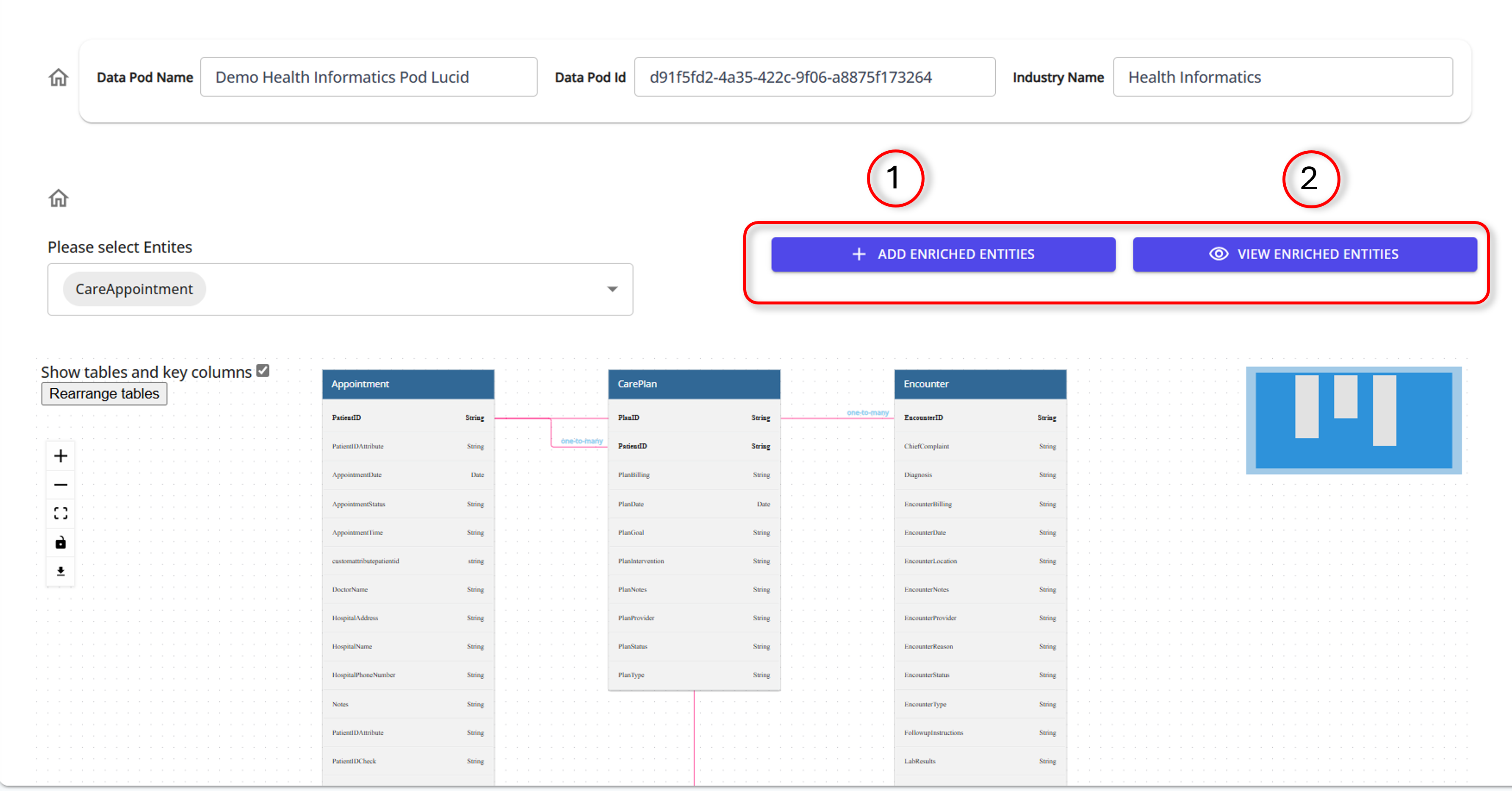Click LabResults row in Encounter table
Screen dimensions: 1512x791
click(x=980, y=762)
